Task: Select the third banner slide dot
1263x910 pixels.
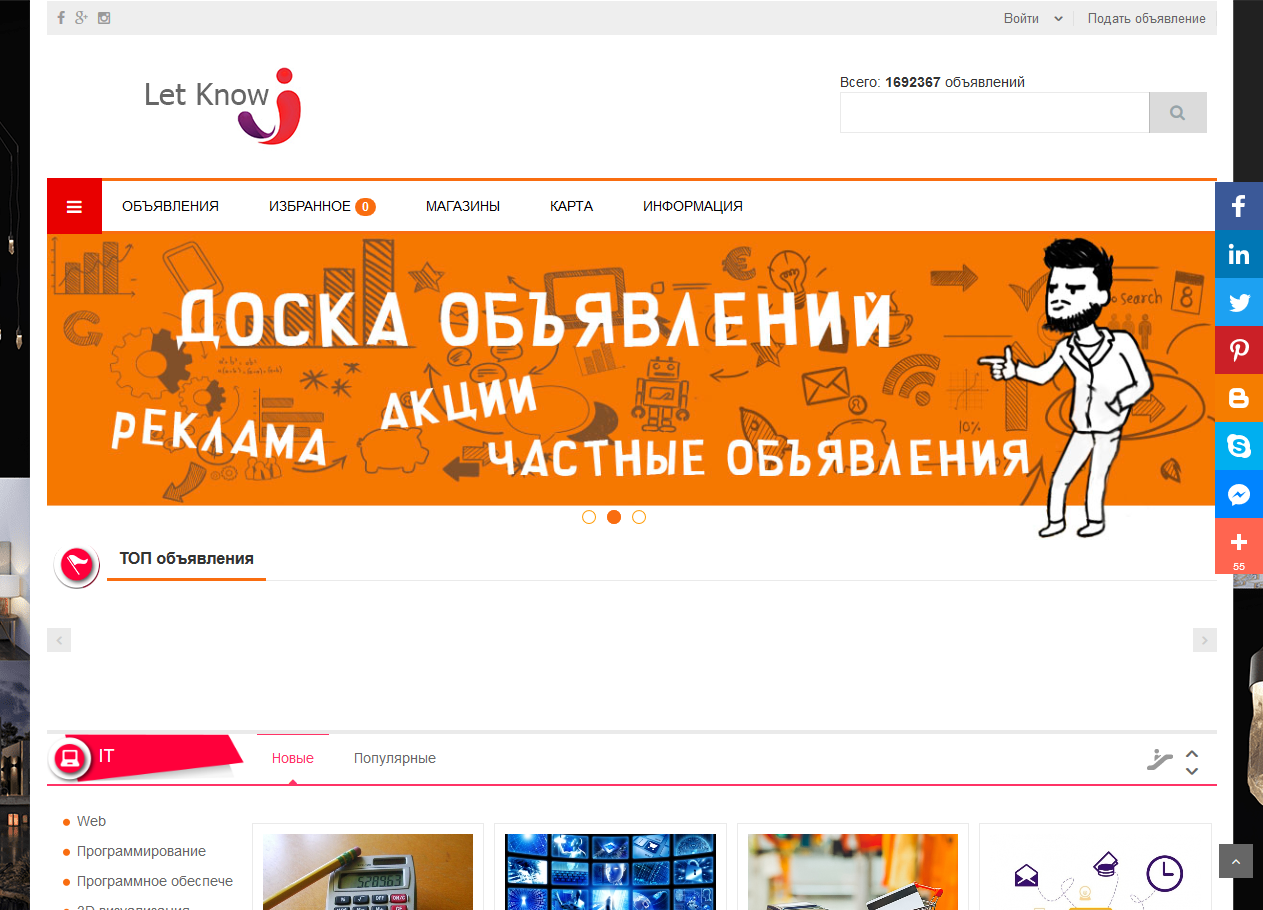Action: 639,517
